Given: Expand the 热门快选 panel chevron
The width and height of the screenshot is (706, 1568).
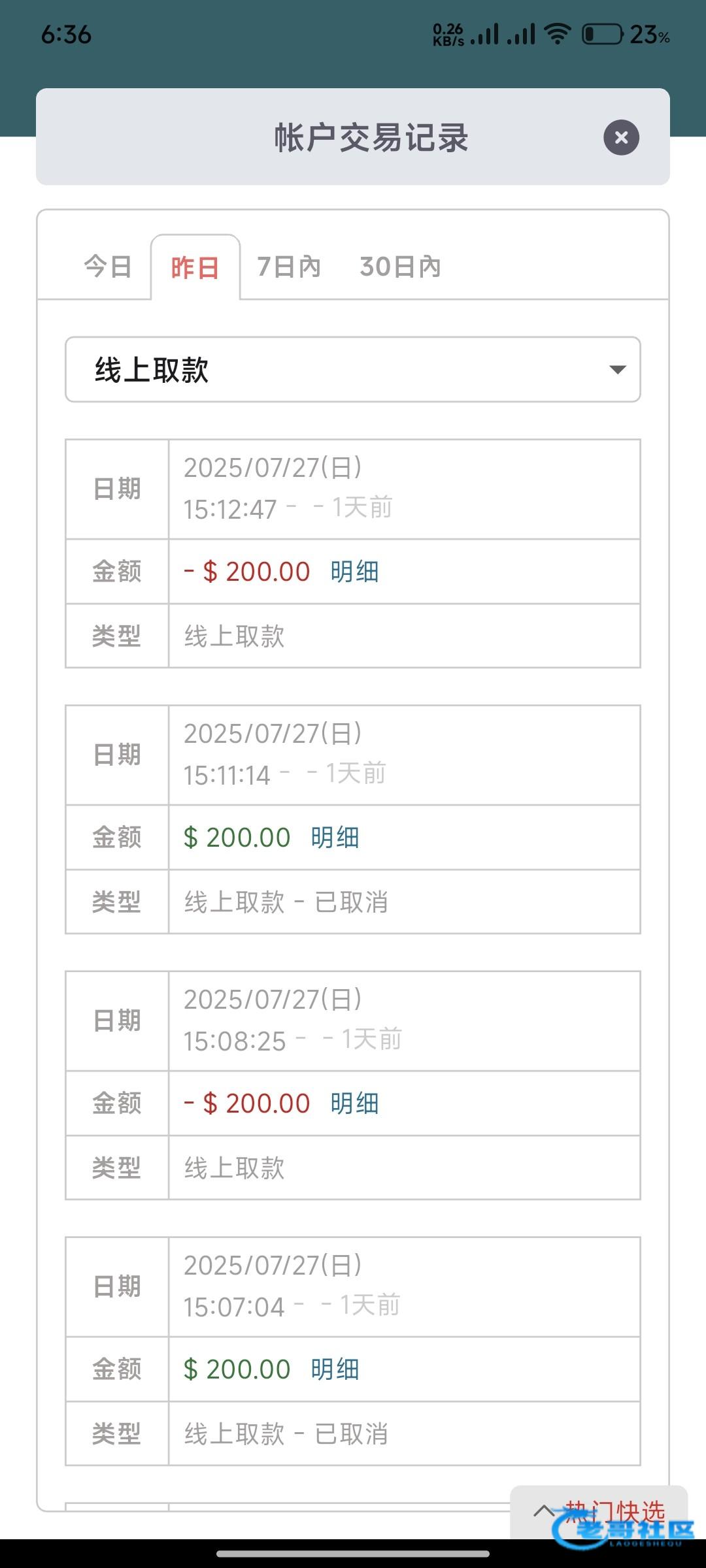Looking at the screenshot, I should click(x=544, y=1511).
